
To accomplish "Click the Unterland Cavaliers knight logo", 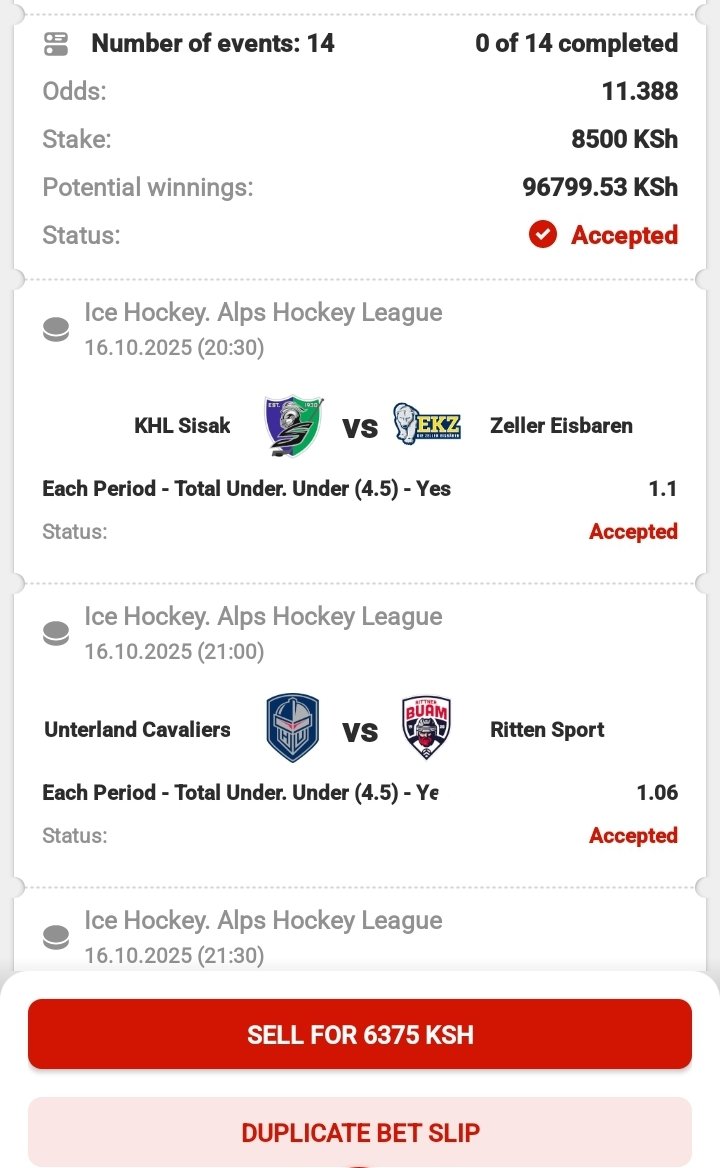I will pyautogui.click(x=293, y=729).
